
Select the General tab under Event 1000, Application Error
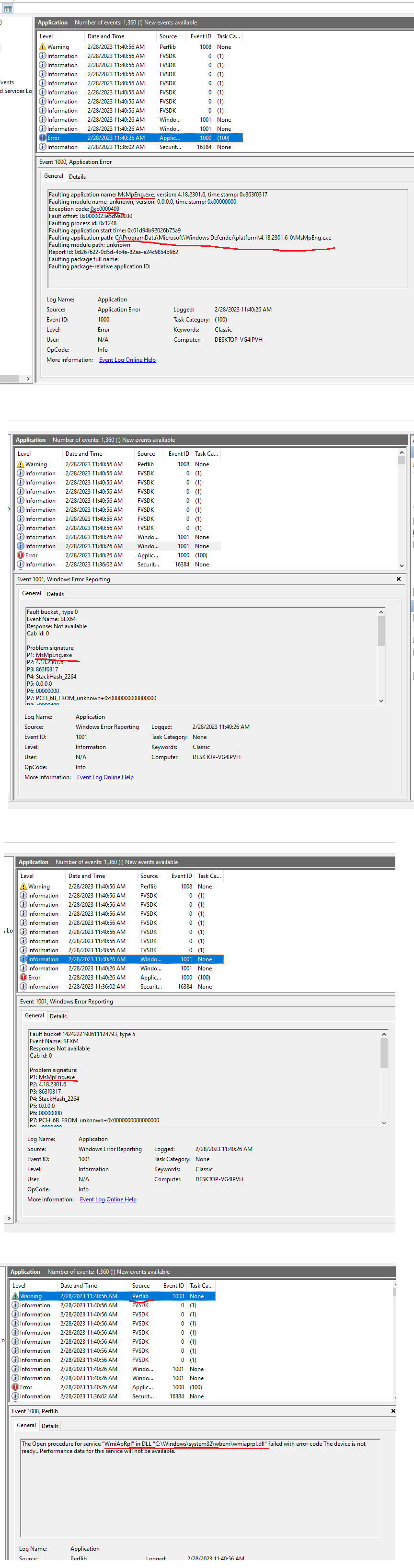54,176
